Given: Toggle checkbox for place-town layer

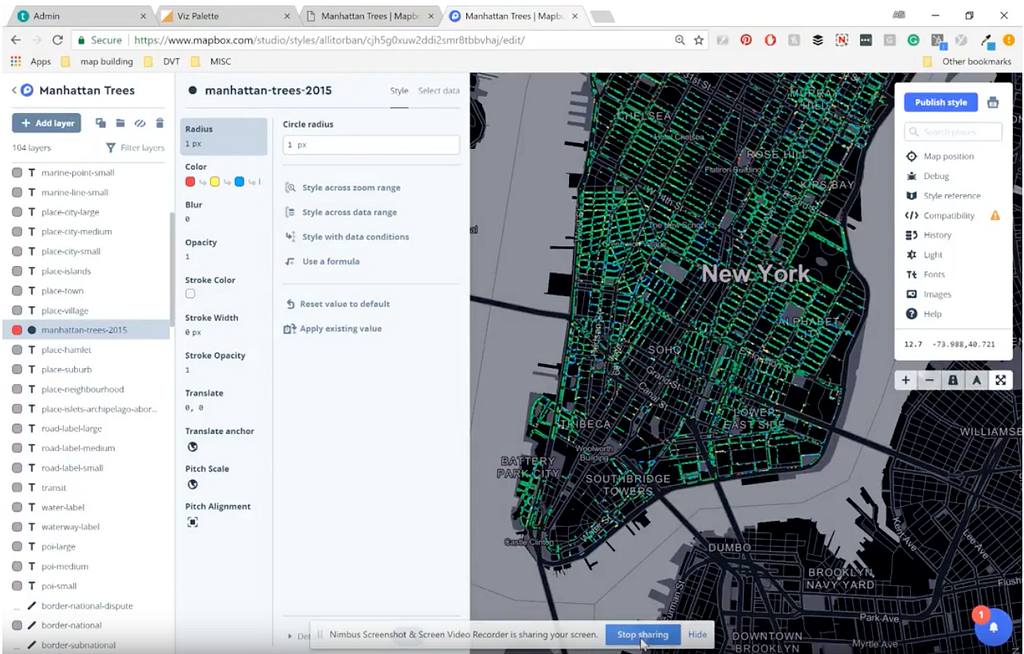Looking at the screenshot, I should 17,291.
